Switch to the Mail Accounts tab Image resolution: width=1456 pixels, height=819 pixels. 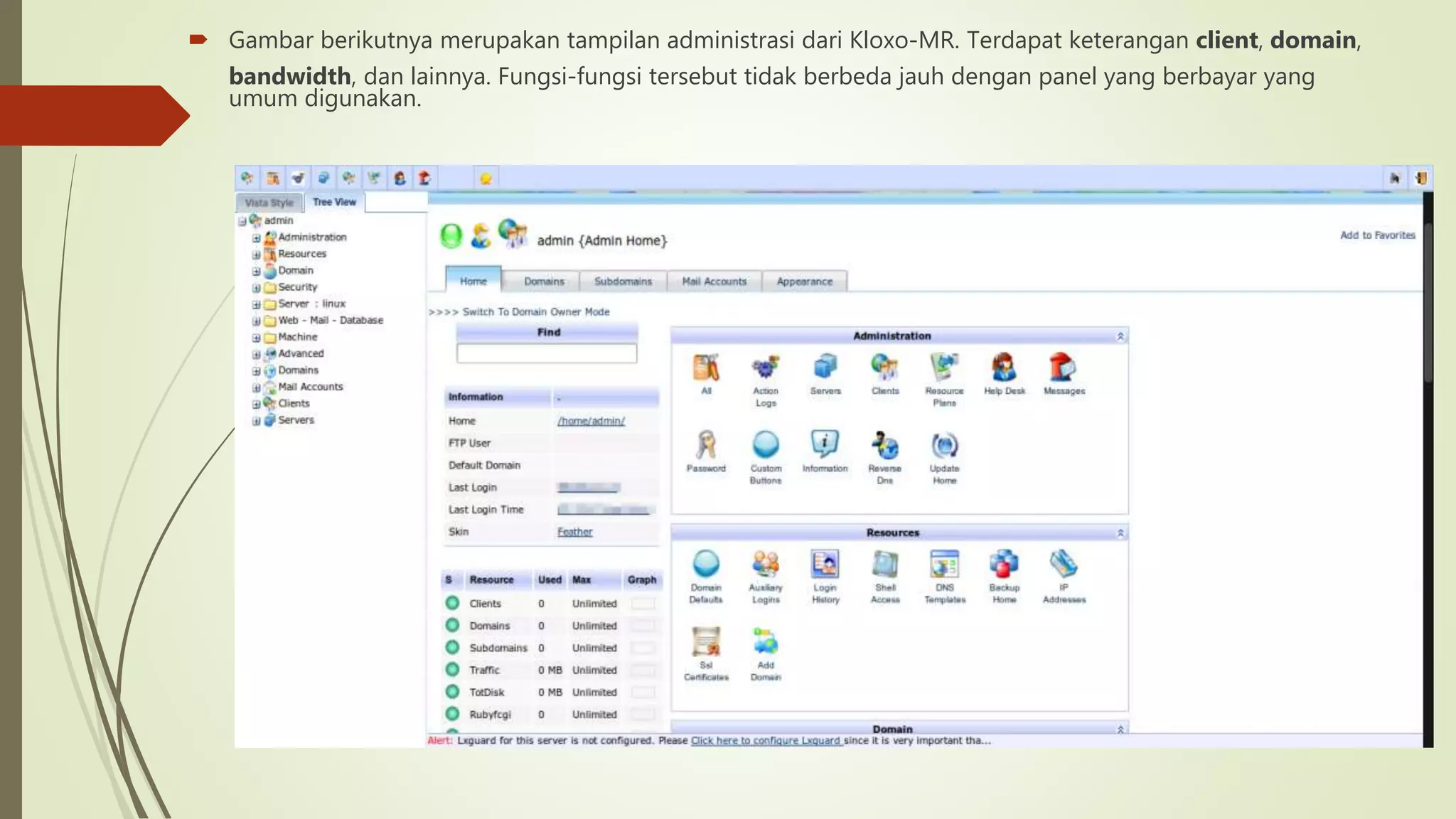(x=714, y=282)
